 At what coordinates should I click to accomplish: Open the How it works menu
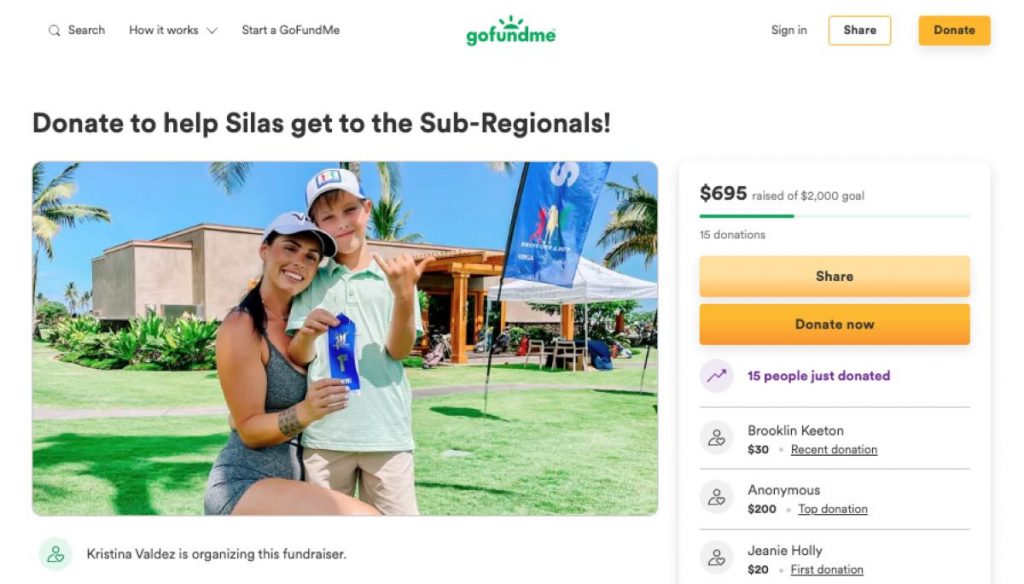(x=173, y=30)
